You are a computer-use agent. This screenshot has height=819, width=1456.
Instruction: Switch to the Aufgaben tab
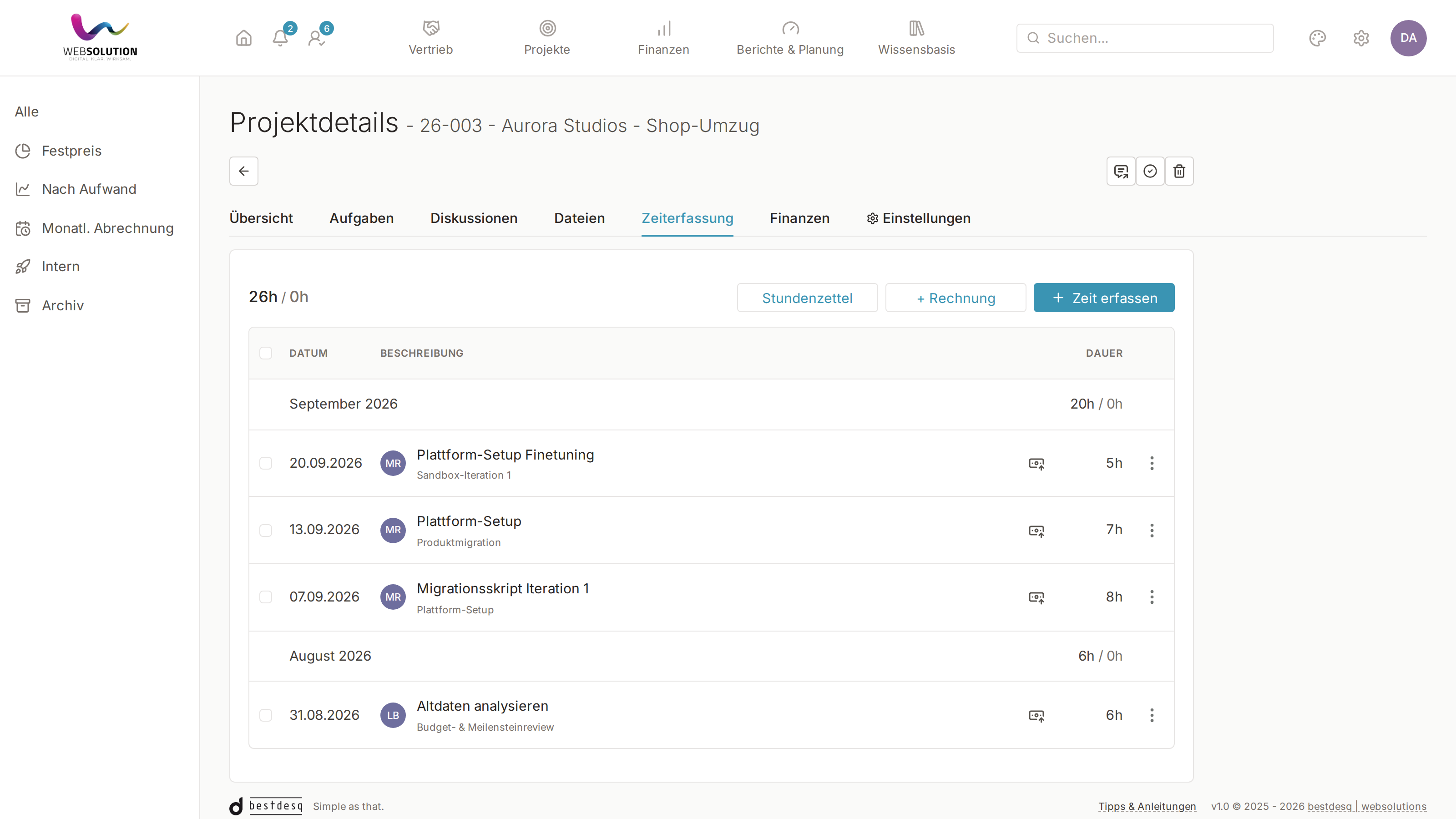(362, 218)
